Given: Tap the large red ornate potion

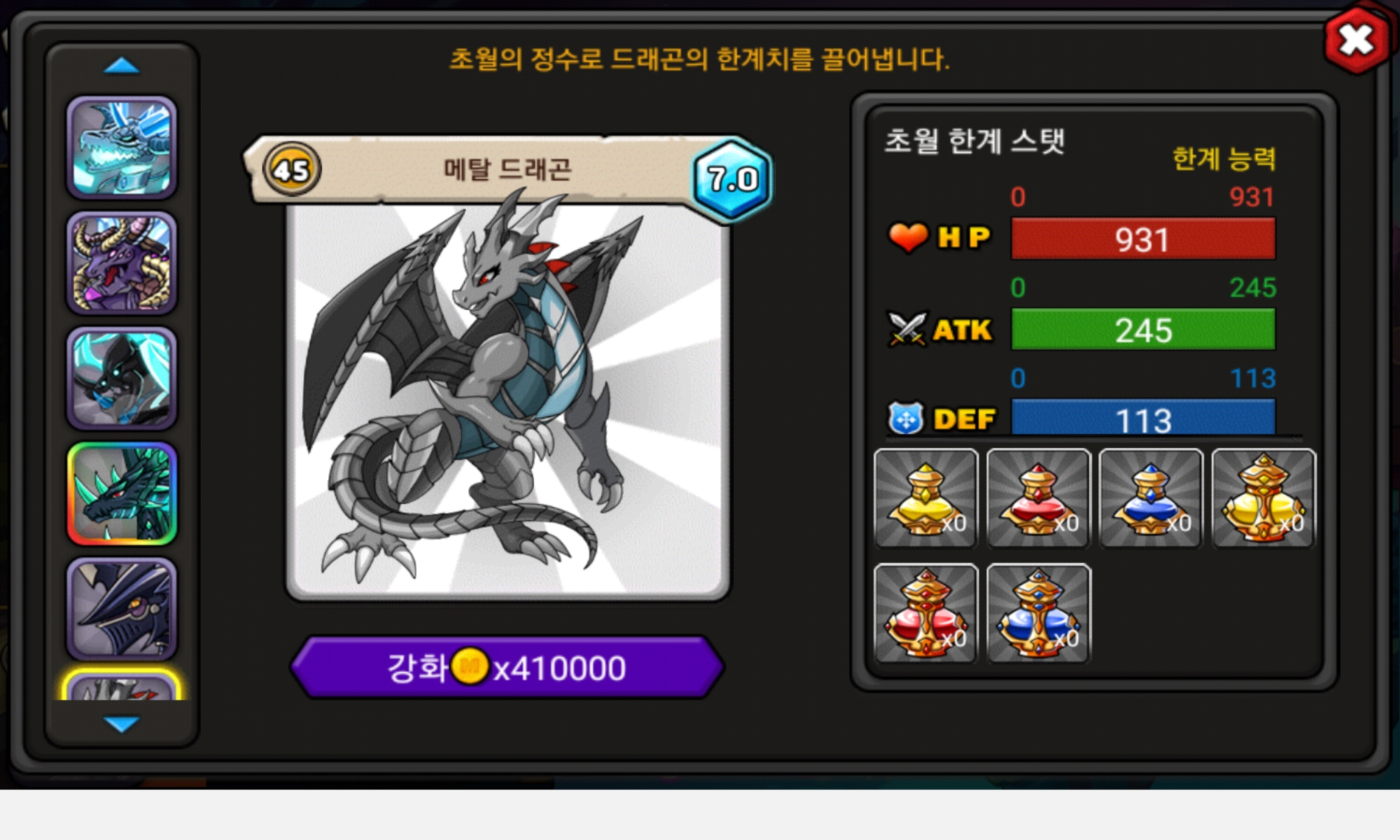Looking at the screenshot, I should [x=926, y=613].
